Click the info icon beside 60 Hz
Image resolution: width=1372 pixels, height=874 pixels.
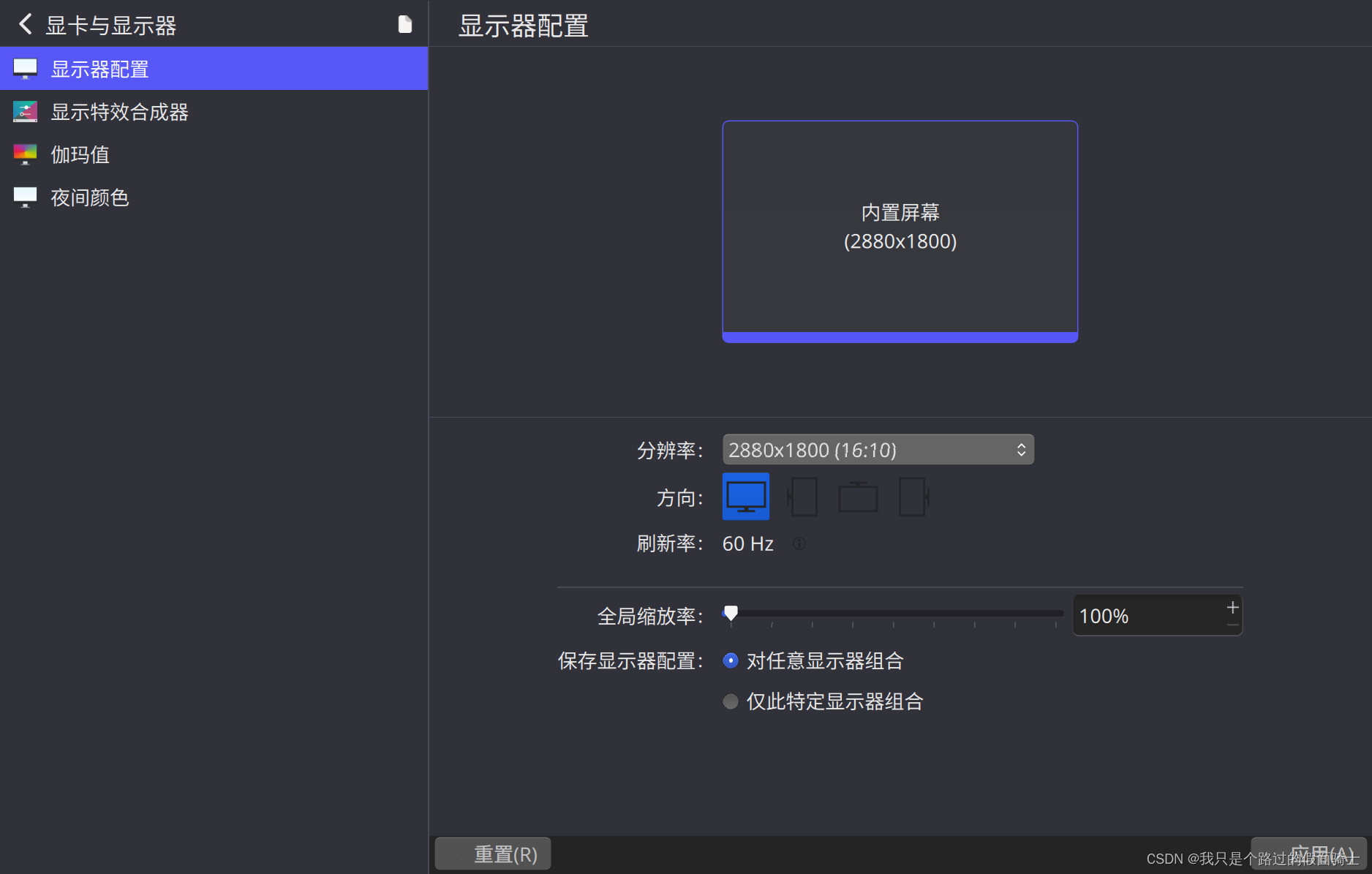[799, 543]
